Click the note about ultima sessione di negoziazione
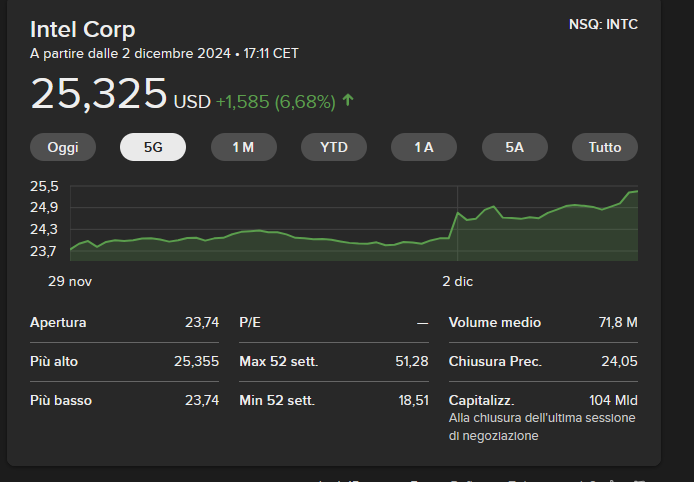694x482 pixels. pos(542,427)
